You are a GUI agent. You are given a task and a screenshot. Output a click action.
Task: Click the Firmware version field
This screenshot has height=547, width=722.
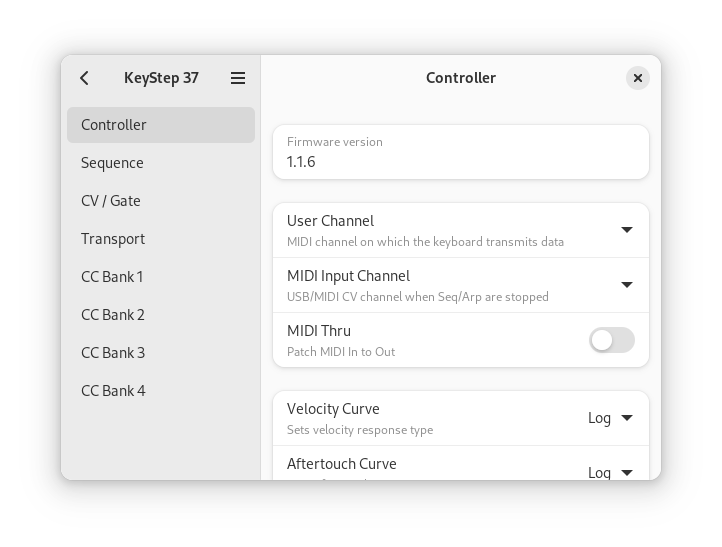461,152
